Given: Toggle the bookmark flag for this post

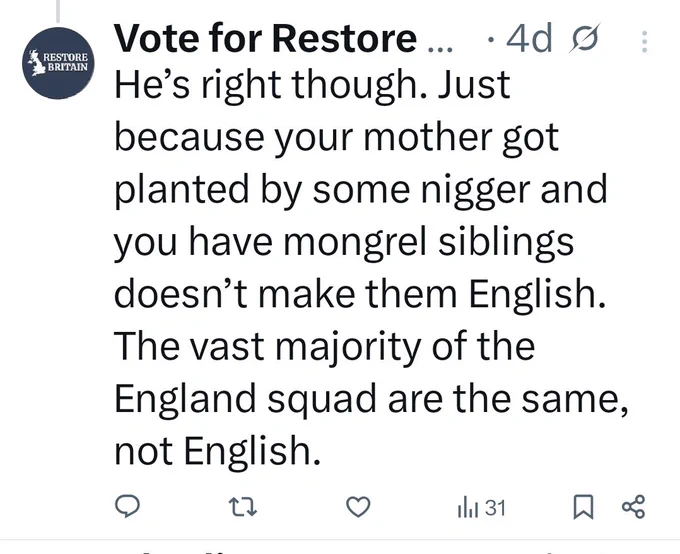Looking at the screenshot, I should pos(583,507).
